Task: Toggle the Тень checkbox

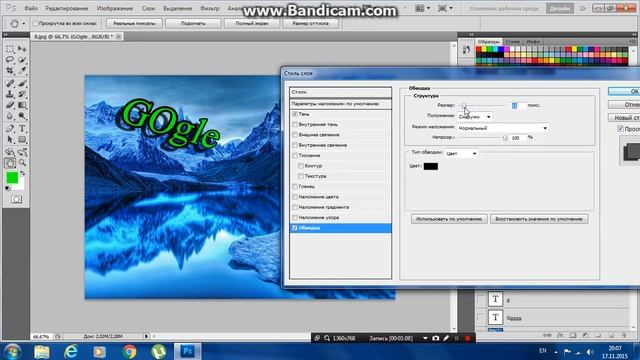Action: tap(295, 114)
